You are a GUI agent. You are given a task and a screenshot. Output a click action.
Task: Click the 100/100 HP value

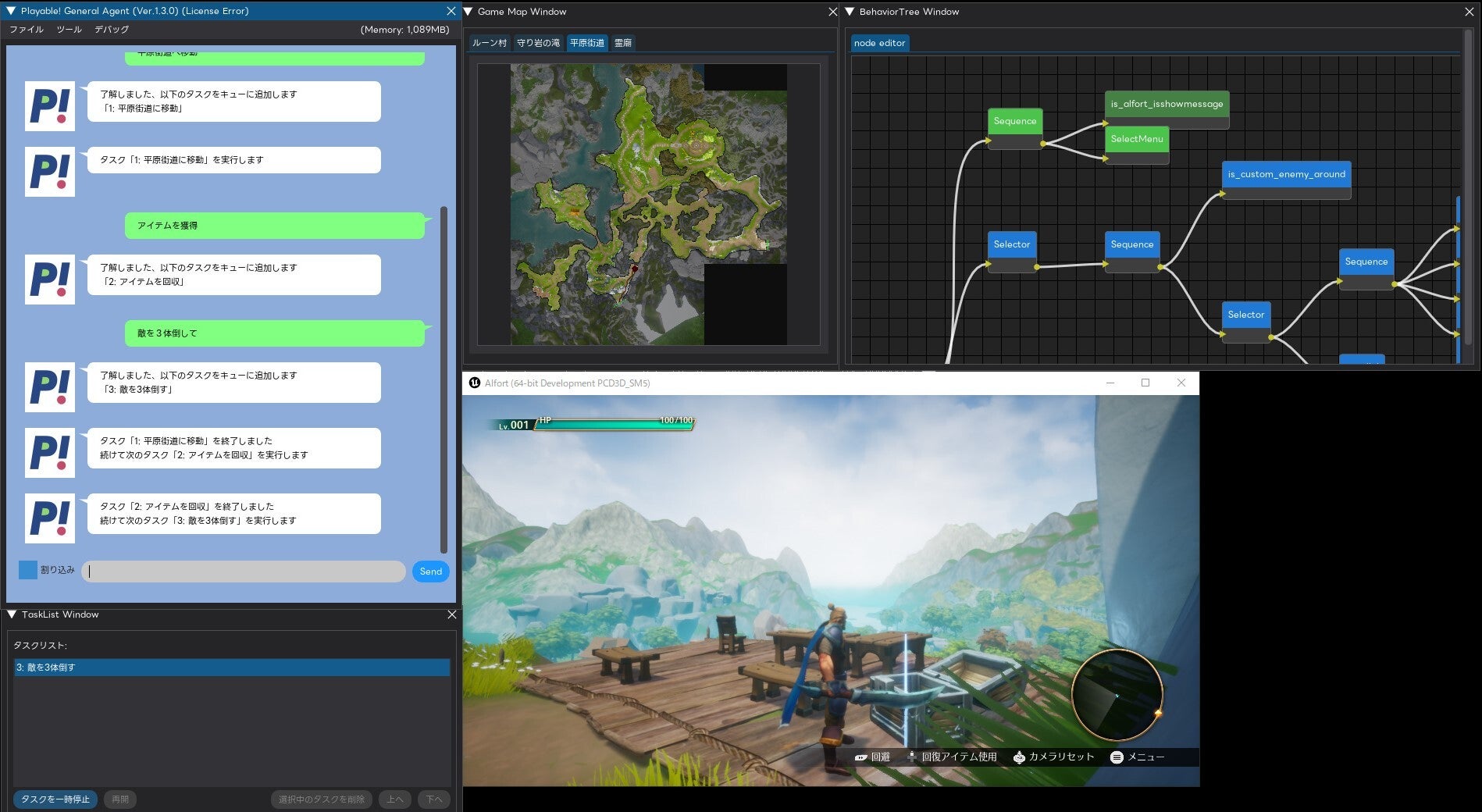(x=676, y=420)
